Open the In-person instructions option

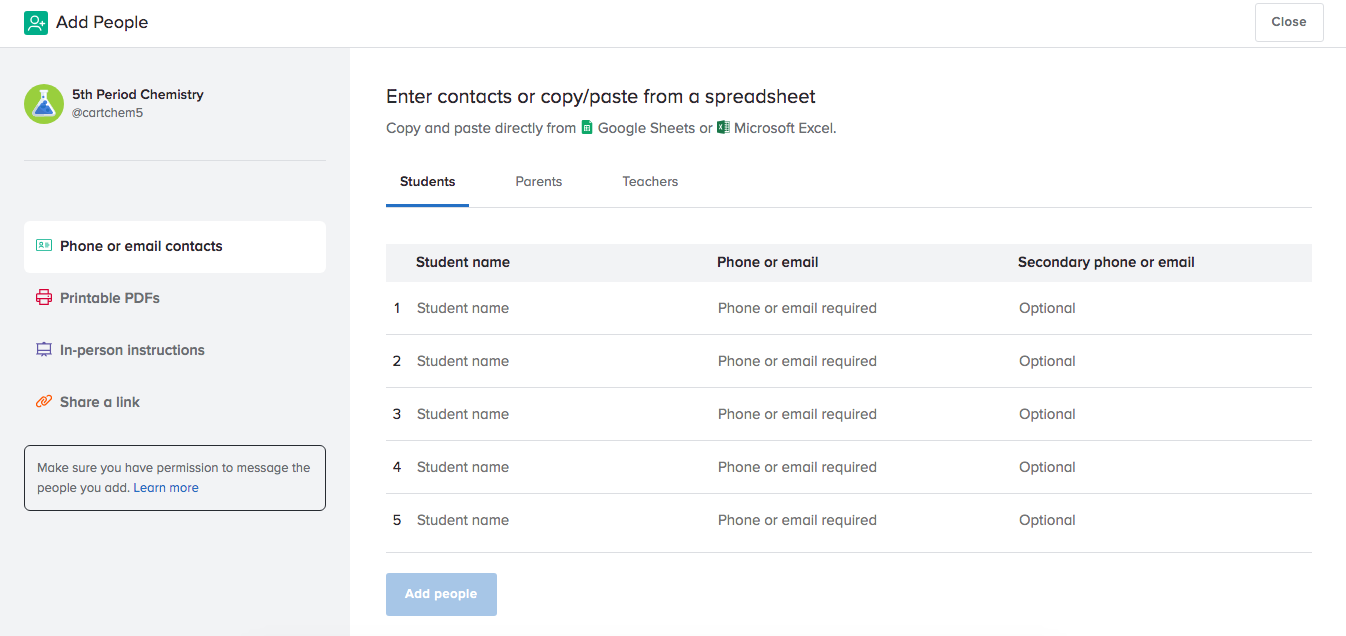[x=175, y=350]
